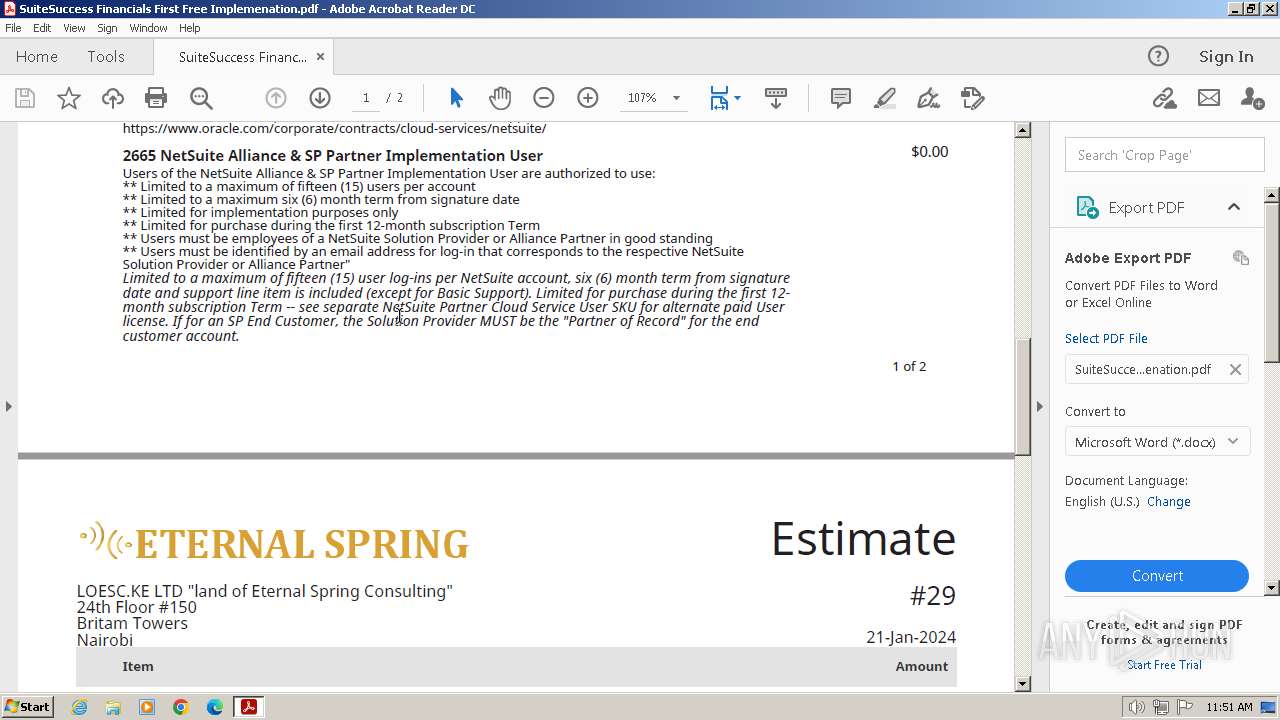
Task: Print the document
Action: tap(156, 98)
